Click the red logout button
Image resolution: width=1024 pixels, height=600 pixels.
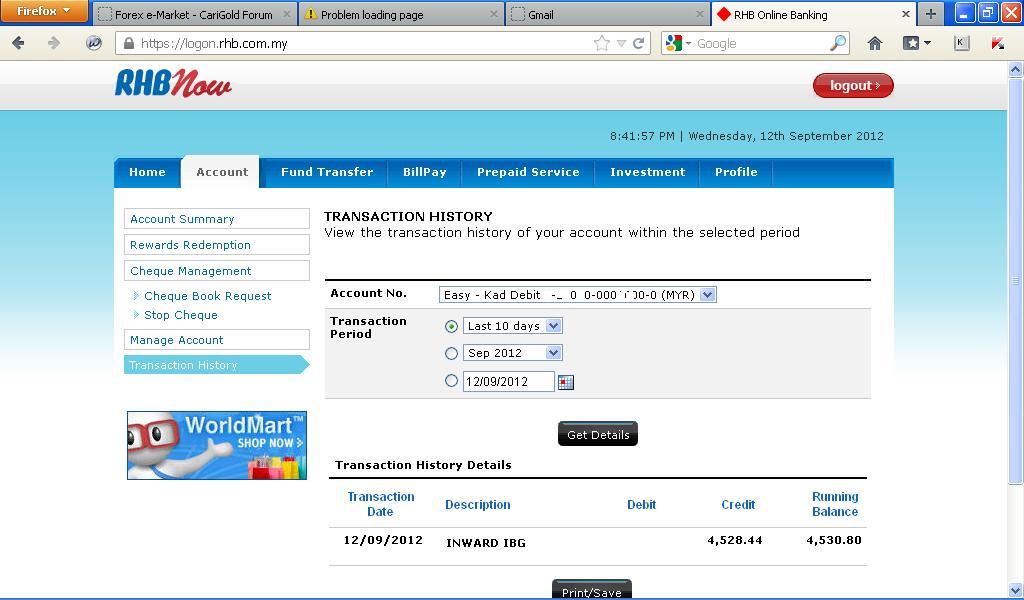pyautogui.click(x=853, y=86)
